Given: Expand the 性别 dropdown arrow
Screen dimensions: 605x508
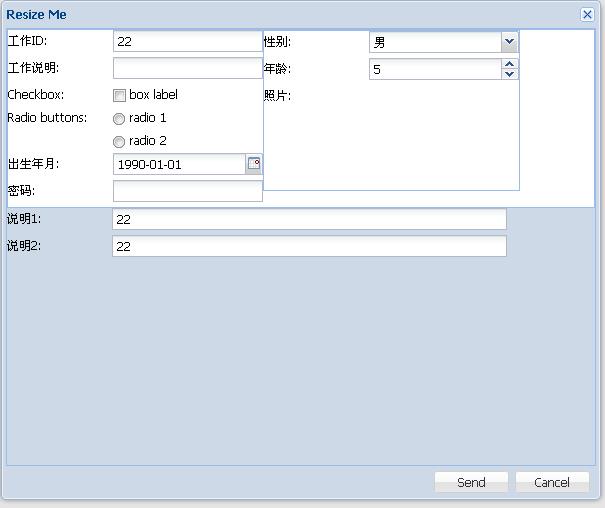Looking at the screenshot, I should (509, 42).
